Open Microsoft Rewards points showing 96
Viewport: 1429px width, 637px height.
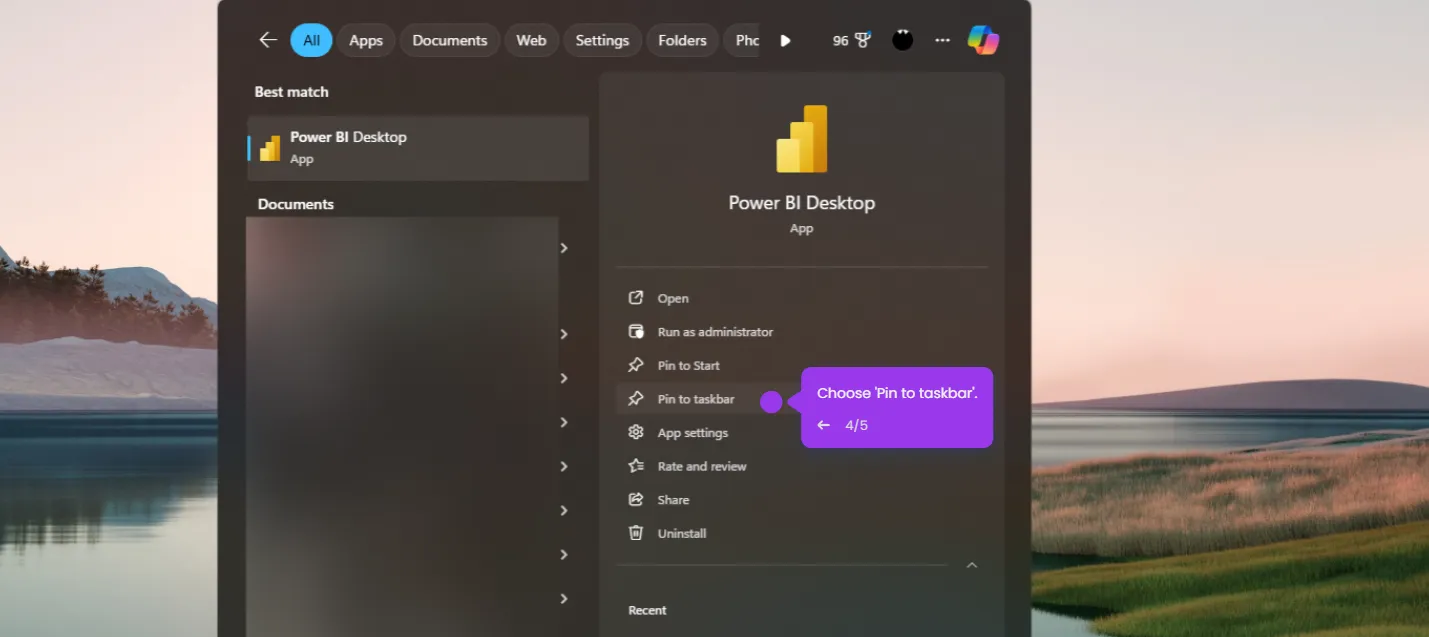[851, 40]
